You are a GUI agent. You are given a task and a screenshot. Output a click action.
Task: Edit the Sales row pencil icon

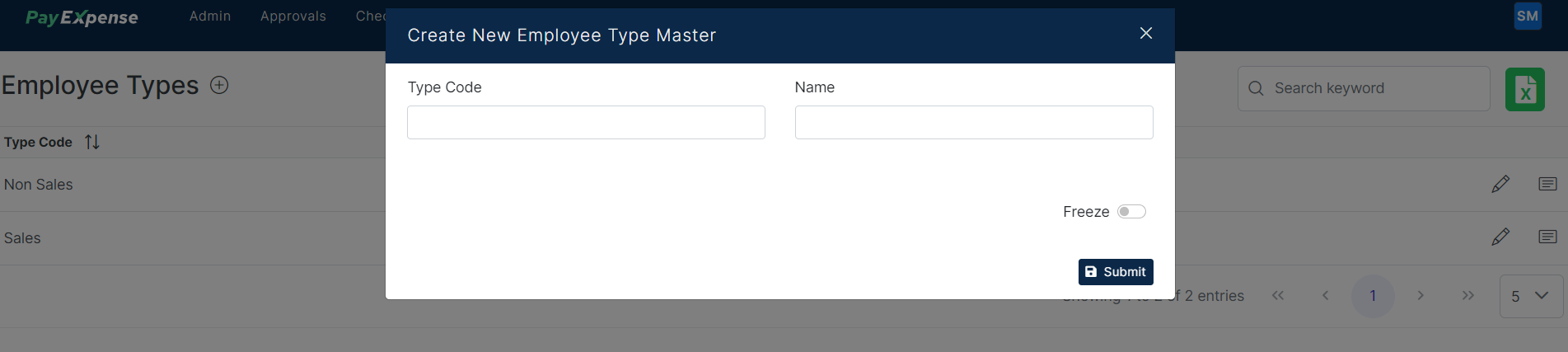1500,237
